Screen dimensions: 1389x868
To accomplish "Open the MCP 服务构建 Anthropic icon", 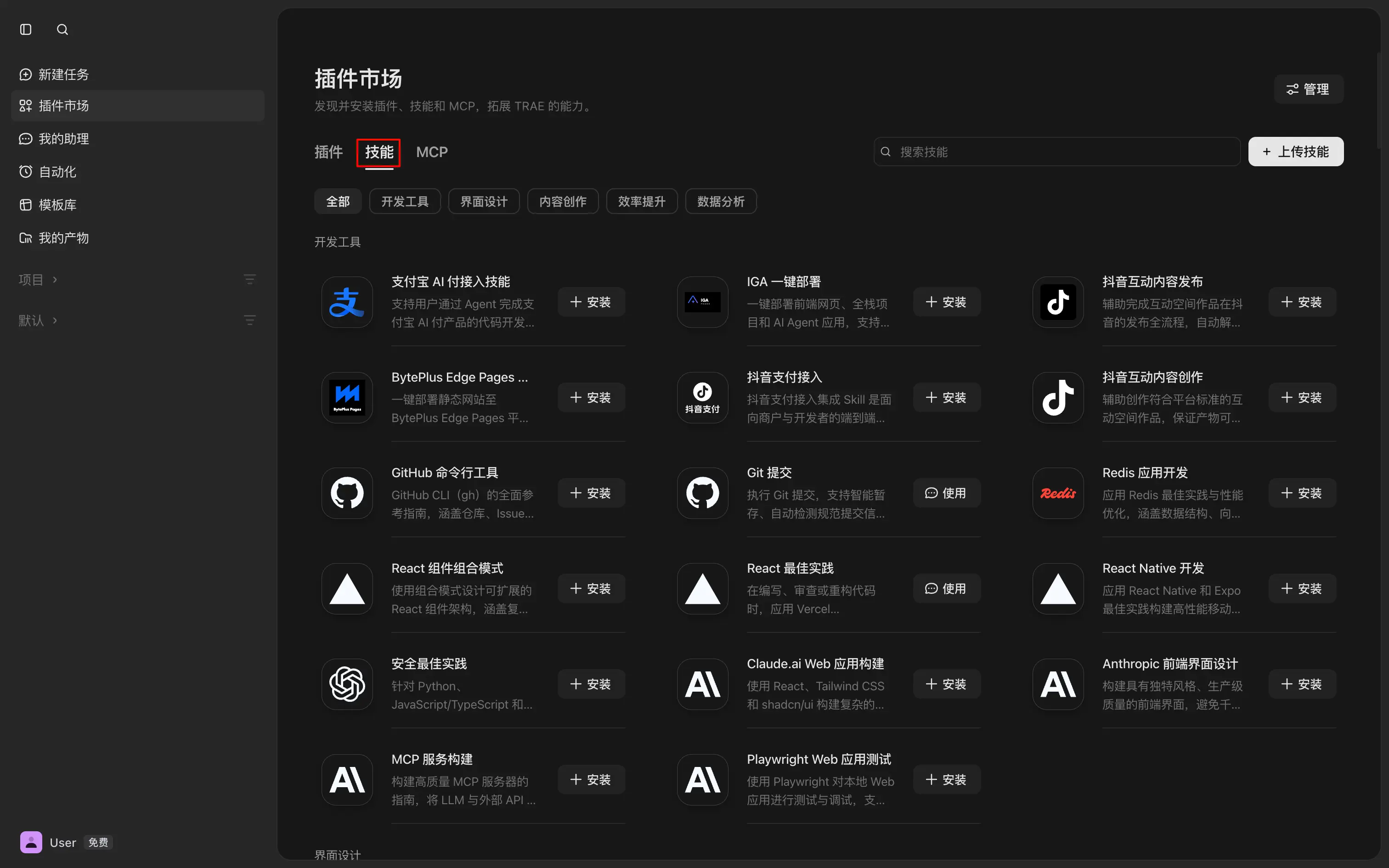I will coord(347,780).
